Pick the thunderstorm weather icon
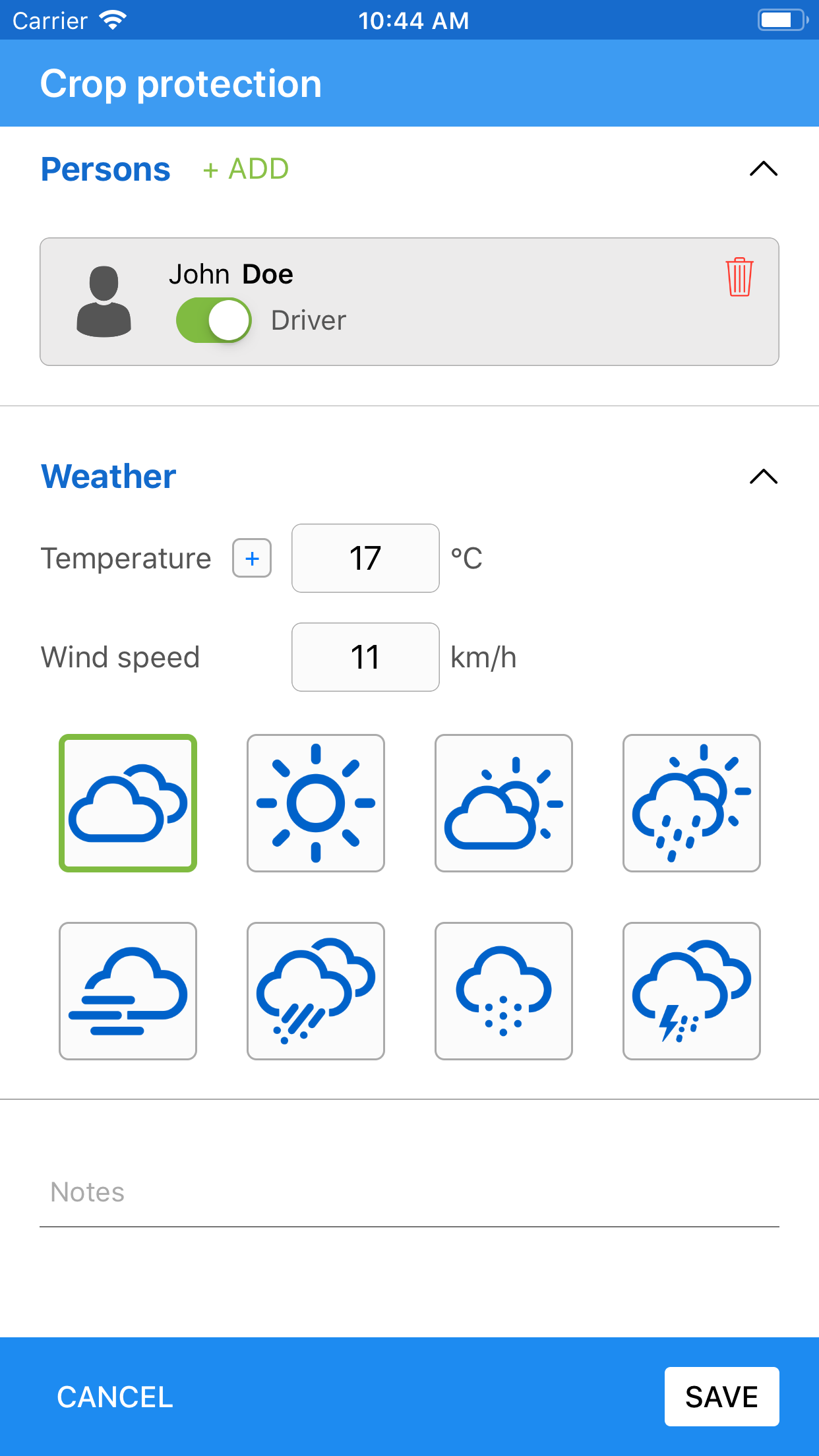Image resolution: width=819 pixels, height=1456 pixels. pos(692,991)
